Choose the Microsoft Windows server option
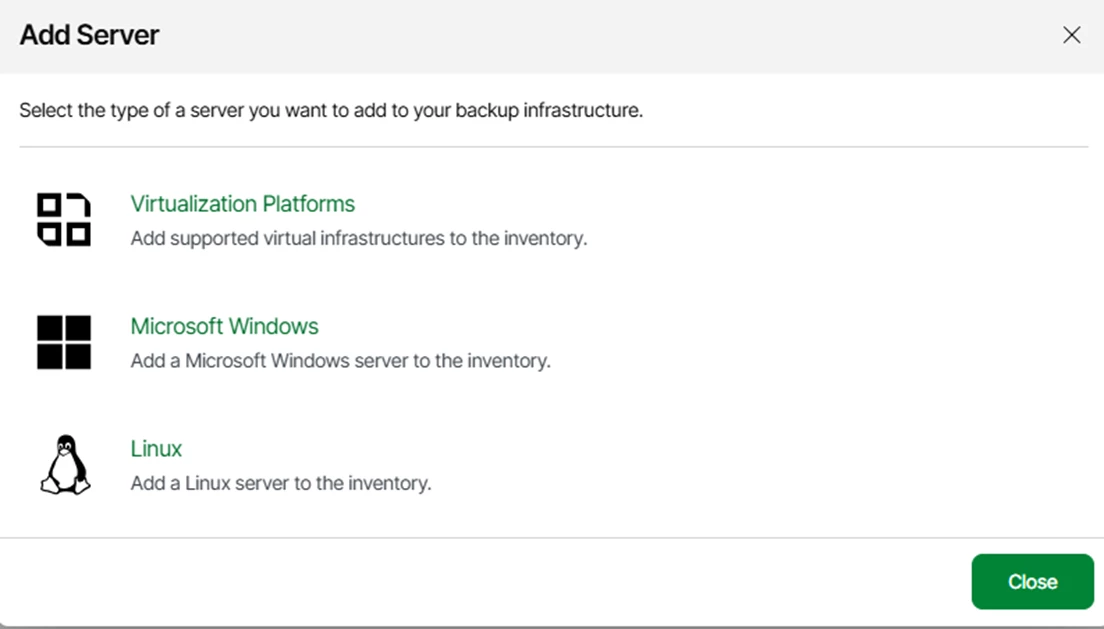 (224, 326)
